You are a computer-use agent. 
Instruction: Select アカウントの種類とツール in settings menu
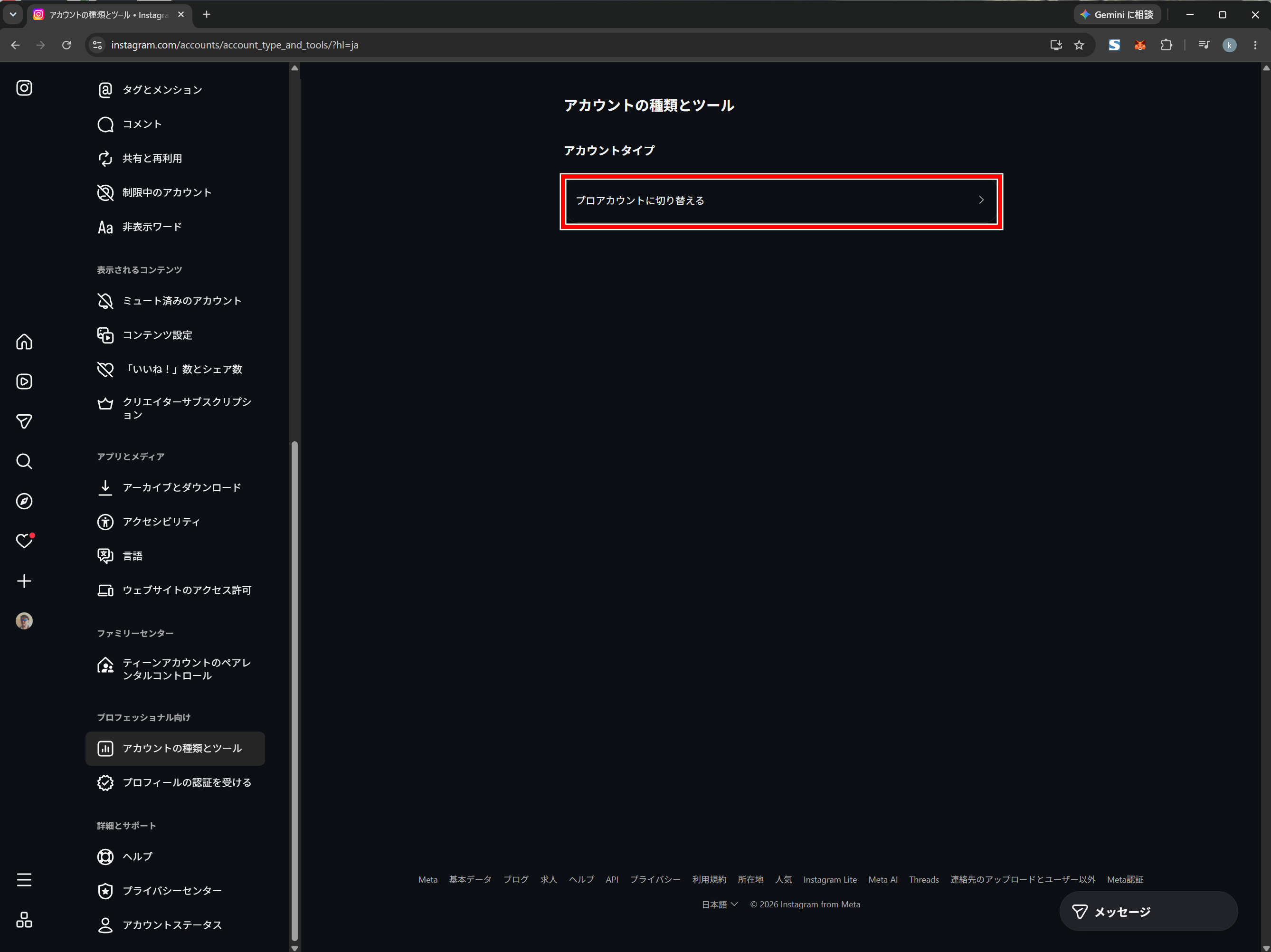pyautogui.click(x=175, y=748)
